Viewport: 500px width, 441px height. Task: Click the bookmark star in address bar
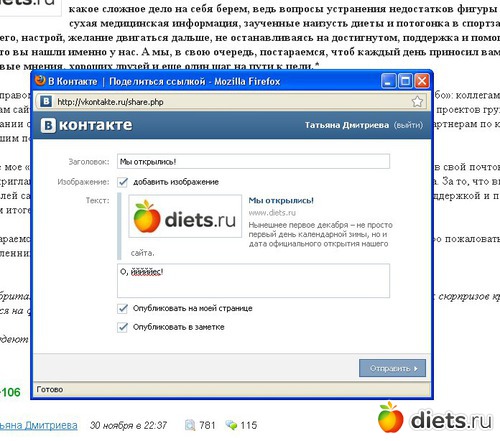coord(417,101)
